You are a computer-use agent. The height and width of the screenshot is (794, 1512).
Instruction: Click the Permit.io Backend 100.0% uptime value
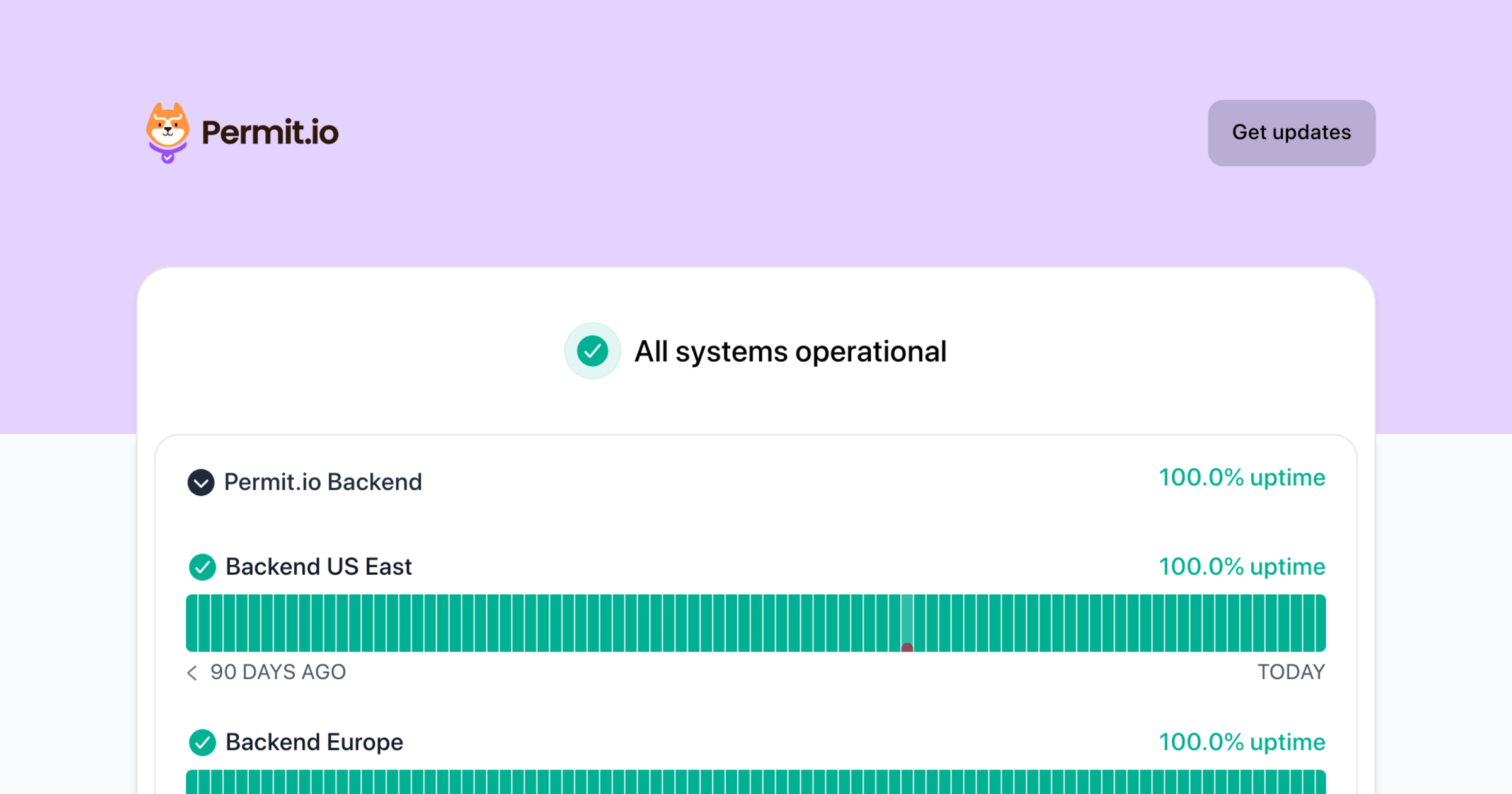(x=1242, y=478)
